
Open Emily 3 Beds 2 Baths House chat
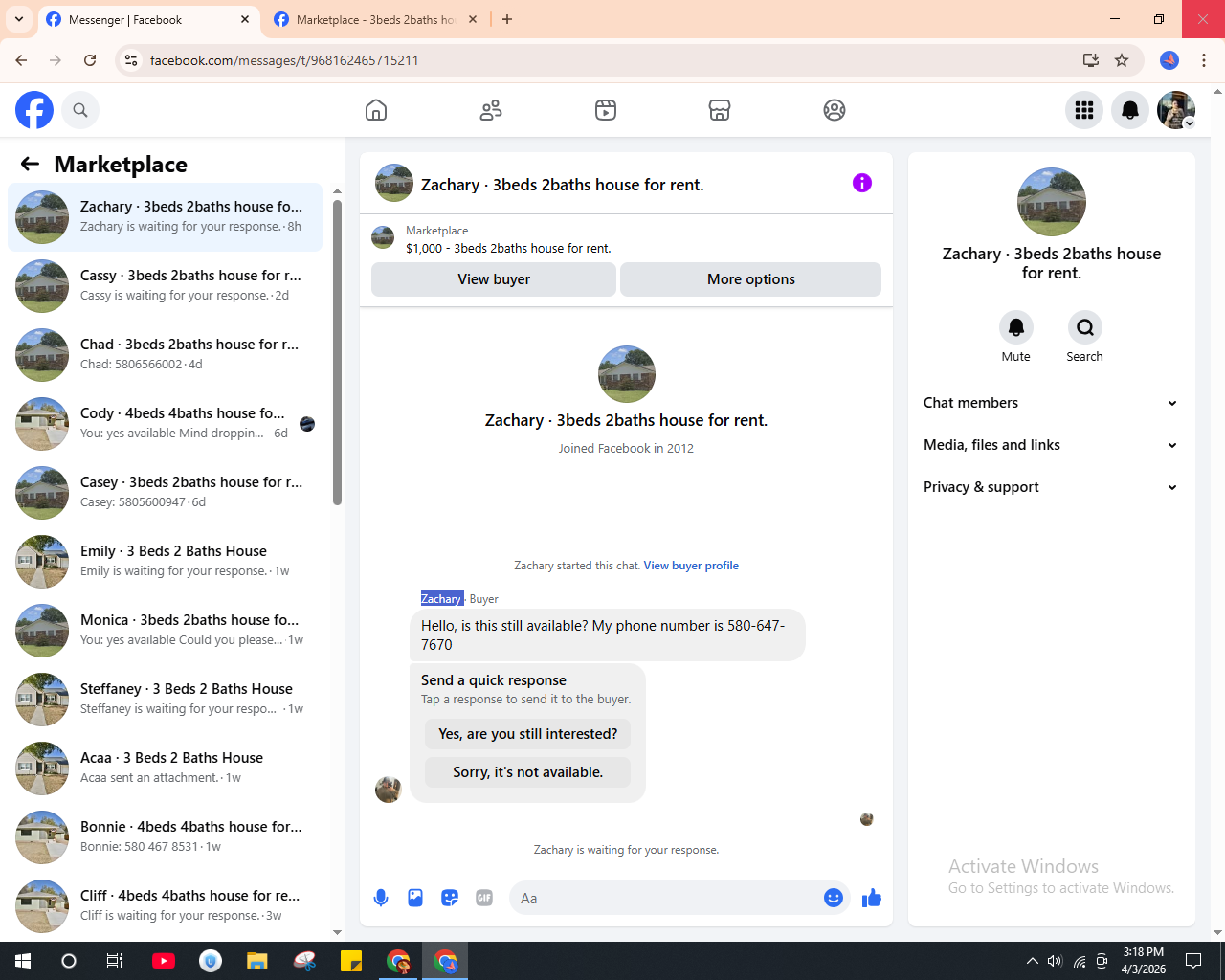tap(166, 562)
